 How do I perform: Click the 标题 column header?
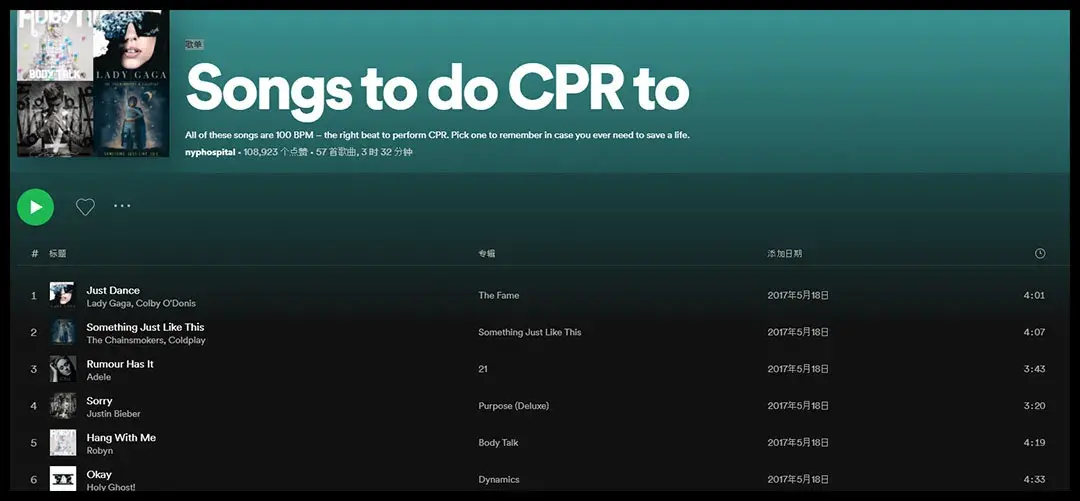[58, 254]
